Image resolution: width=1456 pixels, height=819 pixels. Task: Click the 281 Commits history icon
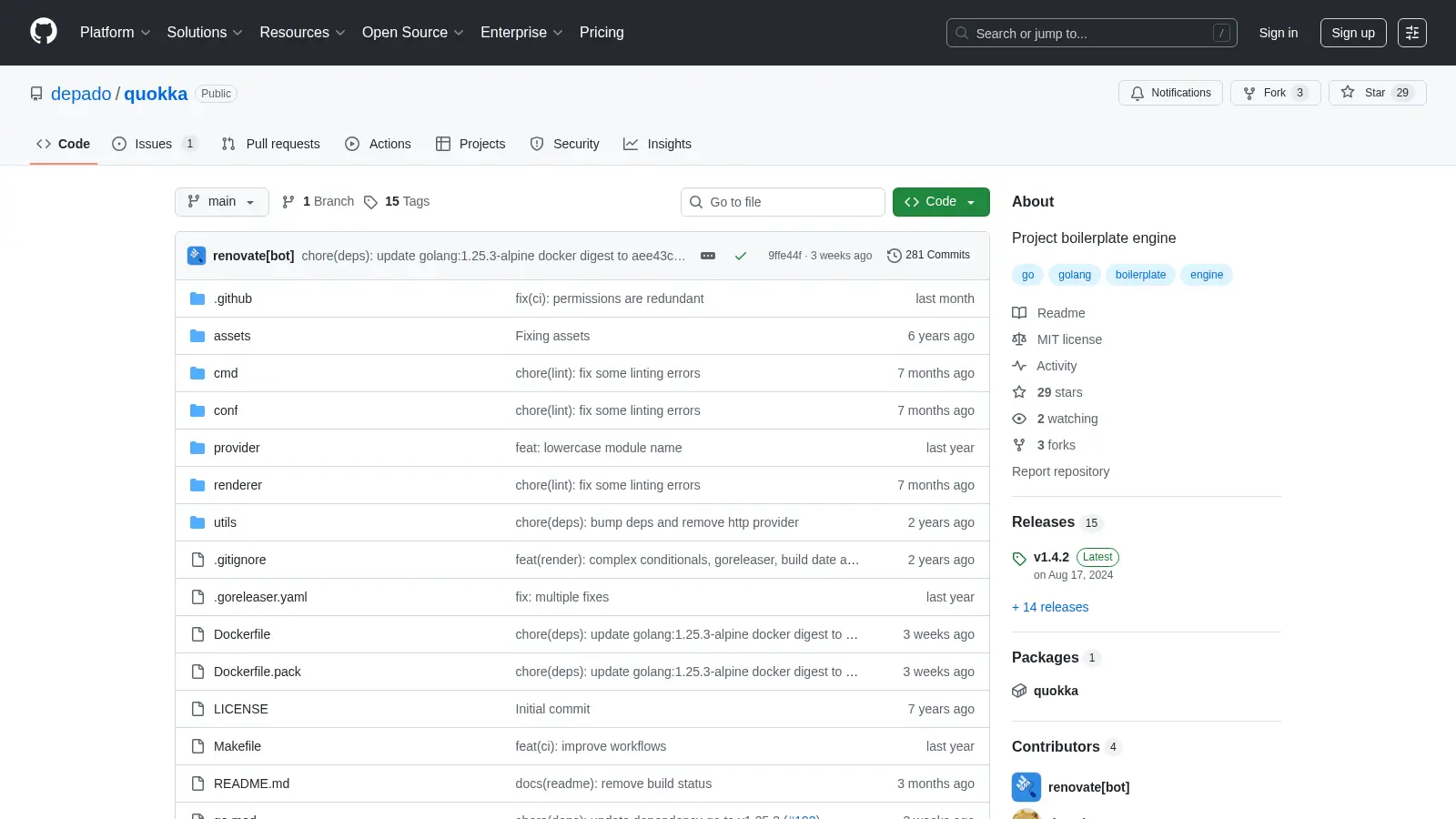895,256
